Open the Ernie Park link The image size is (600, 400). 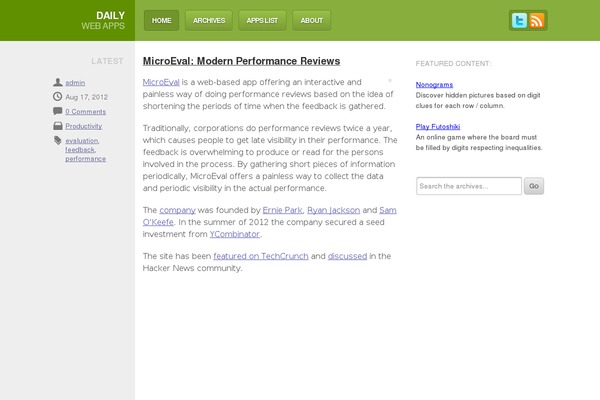pyautogui.click(x=282, y=210)
